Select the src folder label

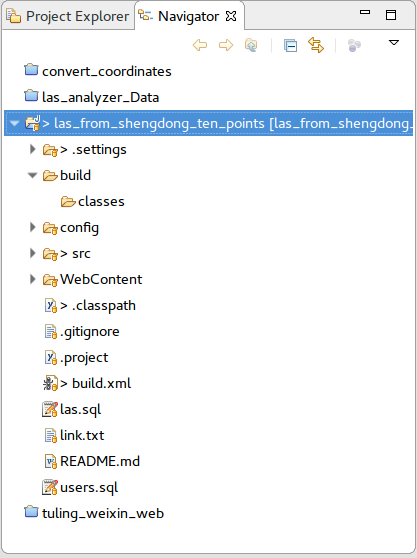pos(81,254)
